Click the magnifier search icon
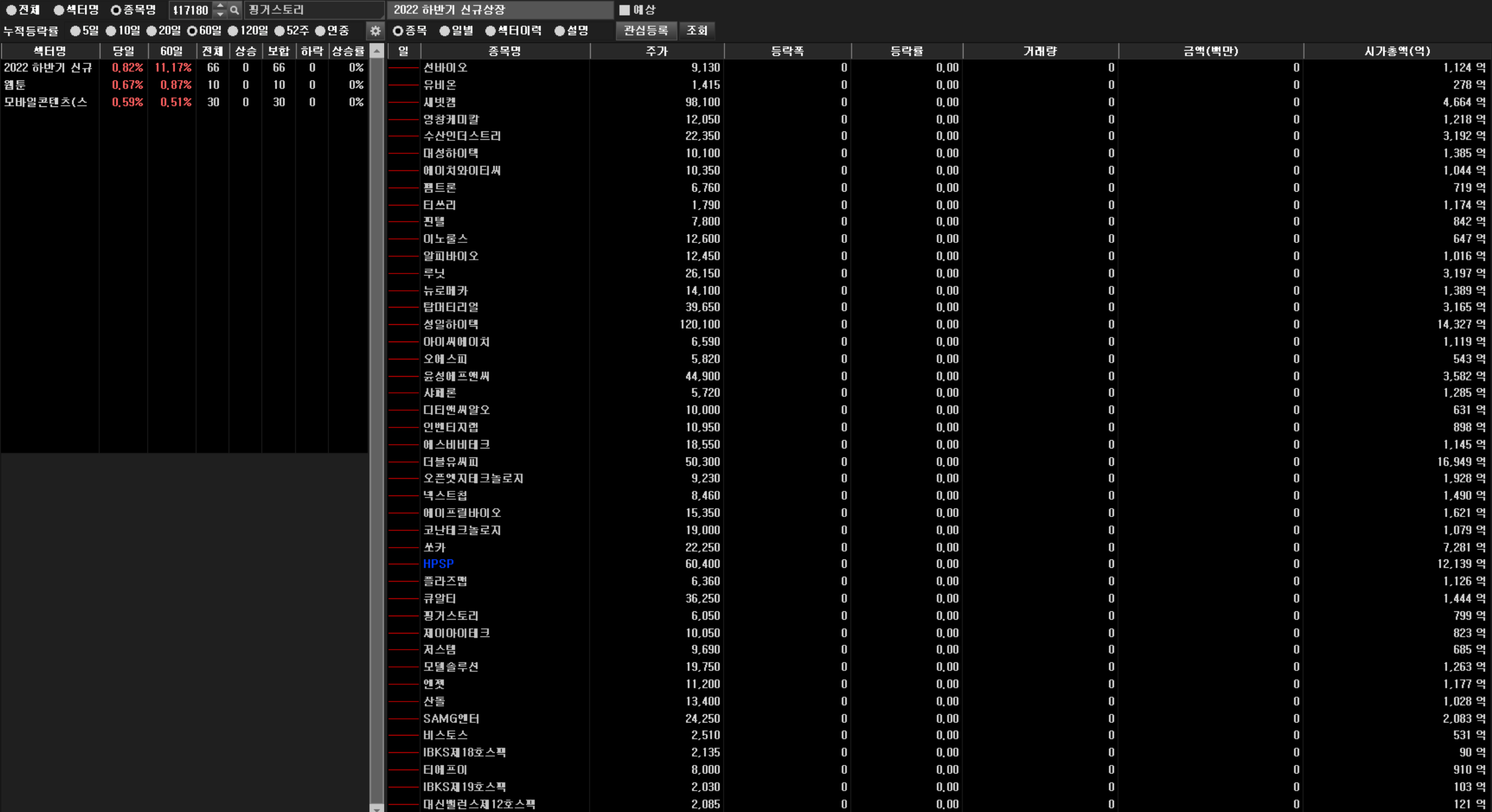The width and height of the screenshot is (1492, 812). [x=235, y=10]
